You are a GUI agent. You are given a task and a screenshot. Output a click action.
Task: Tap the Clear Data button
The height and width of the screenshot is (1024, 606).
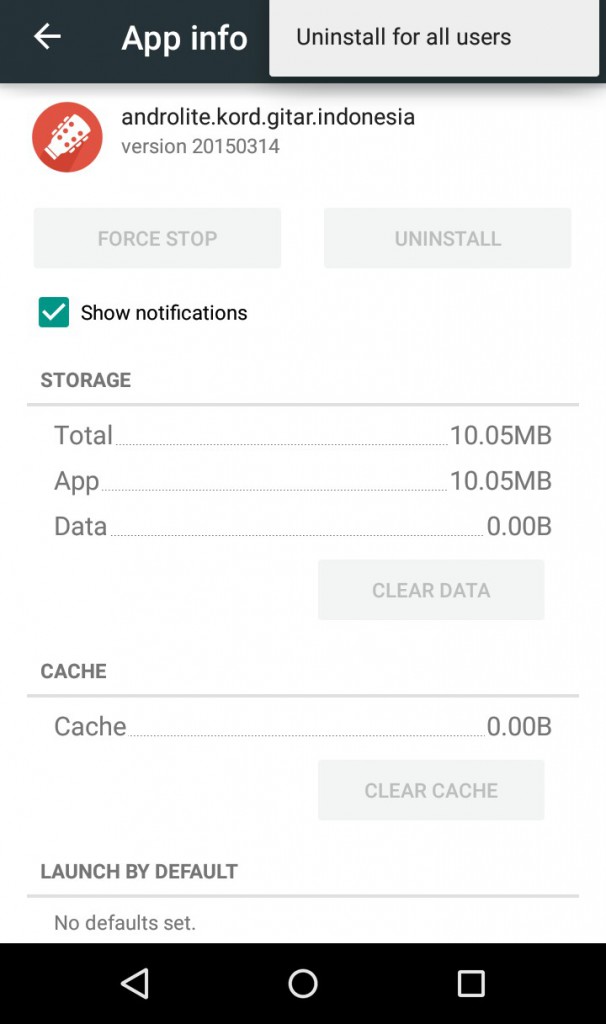point(431,590)
